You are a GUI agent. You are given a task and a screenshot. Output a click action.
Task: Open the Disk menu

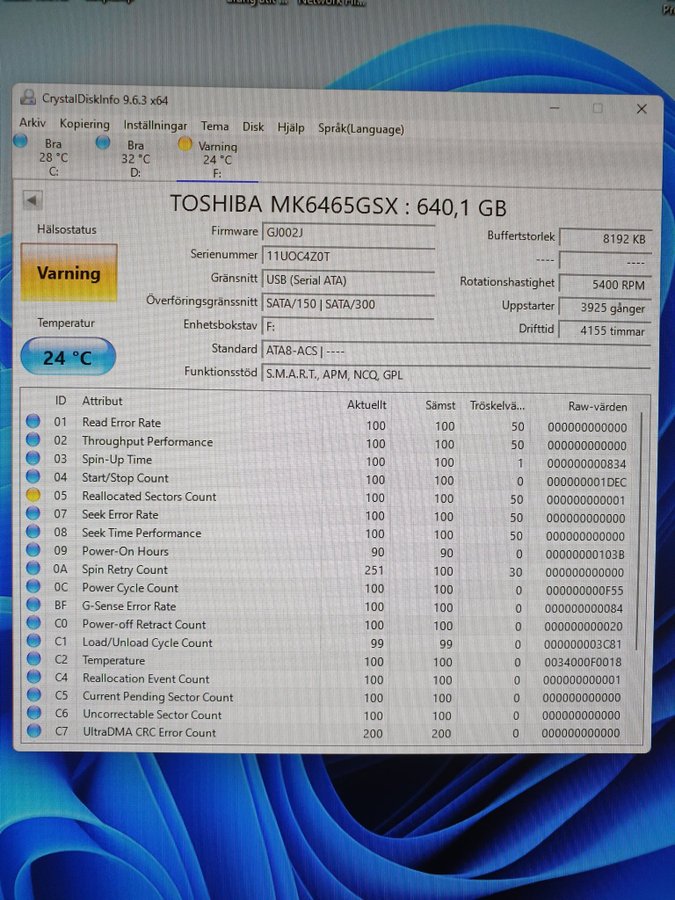(253, 127)
